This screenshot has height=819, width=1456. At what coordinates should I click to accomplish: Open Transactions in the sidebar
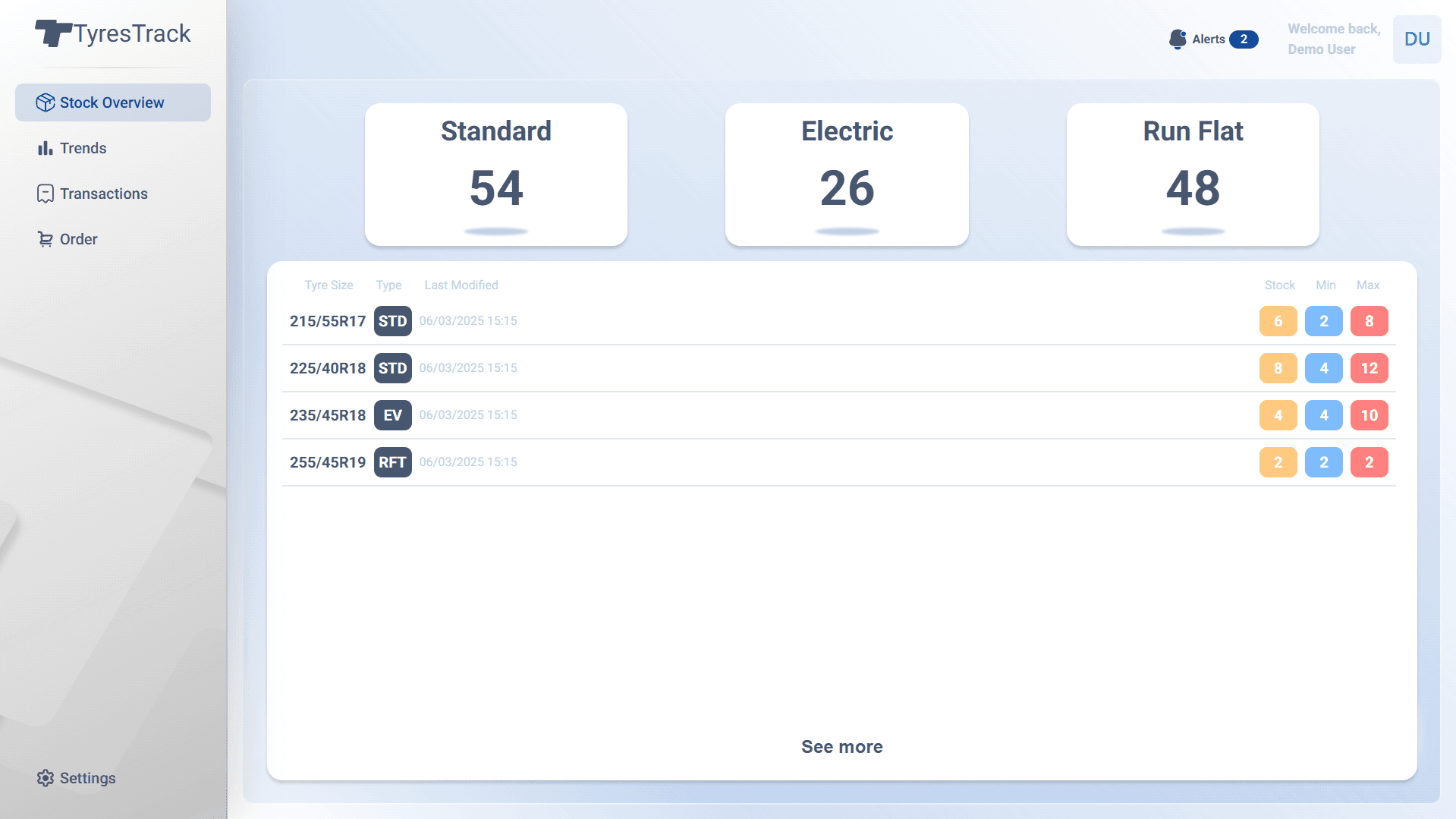pyautogui.click(x=113, y=194)
